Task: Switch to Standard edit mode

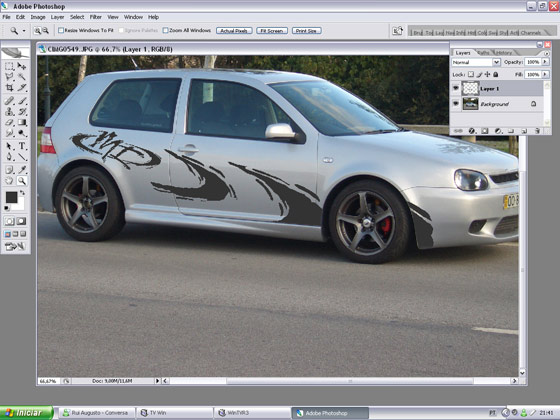Action: pyautogui.click(x=9, y=221)
